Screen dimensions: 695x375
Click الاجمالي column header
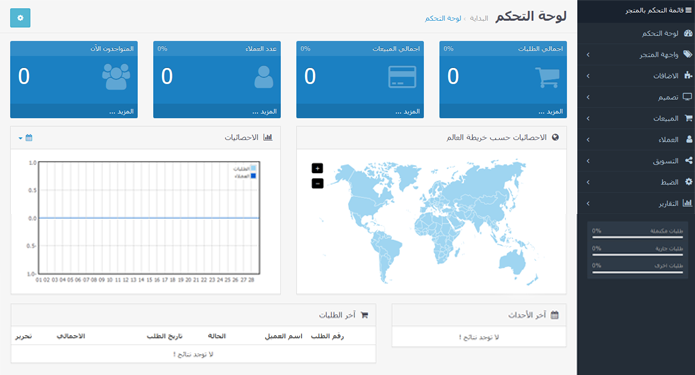[71, 336]
